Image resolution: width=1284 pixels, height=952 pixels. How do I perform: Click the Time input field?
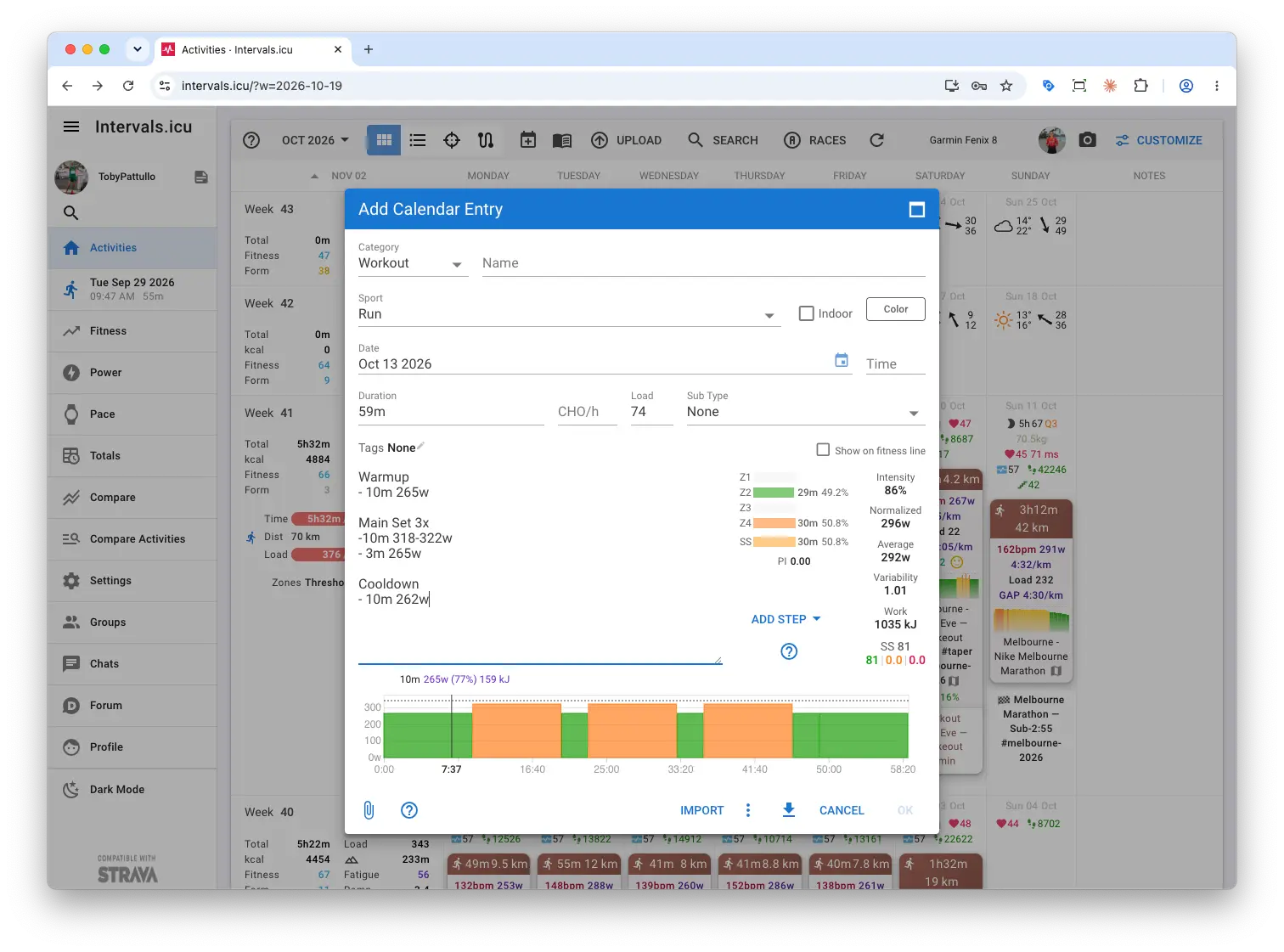pyautogui.click(x=896, y=364)
